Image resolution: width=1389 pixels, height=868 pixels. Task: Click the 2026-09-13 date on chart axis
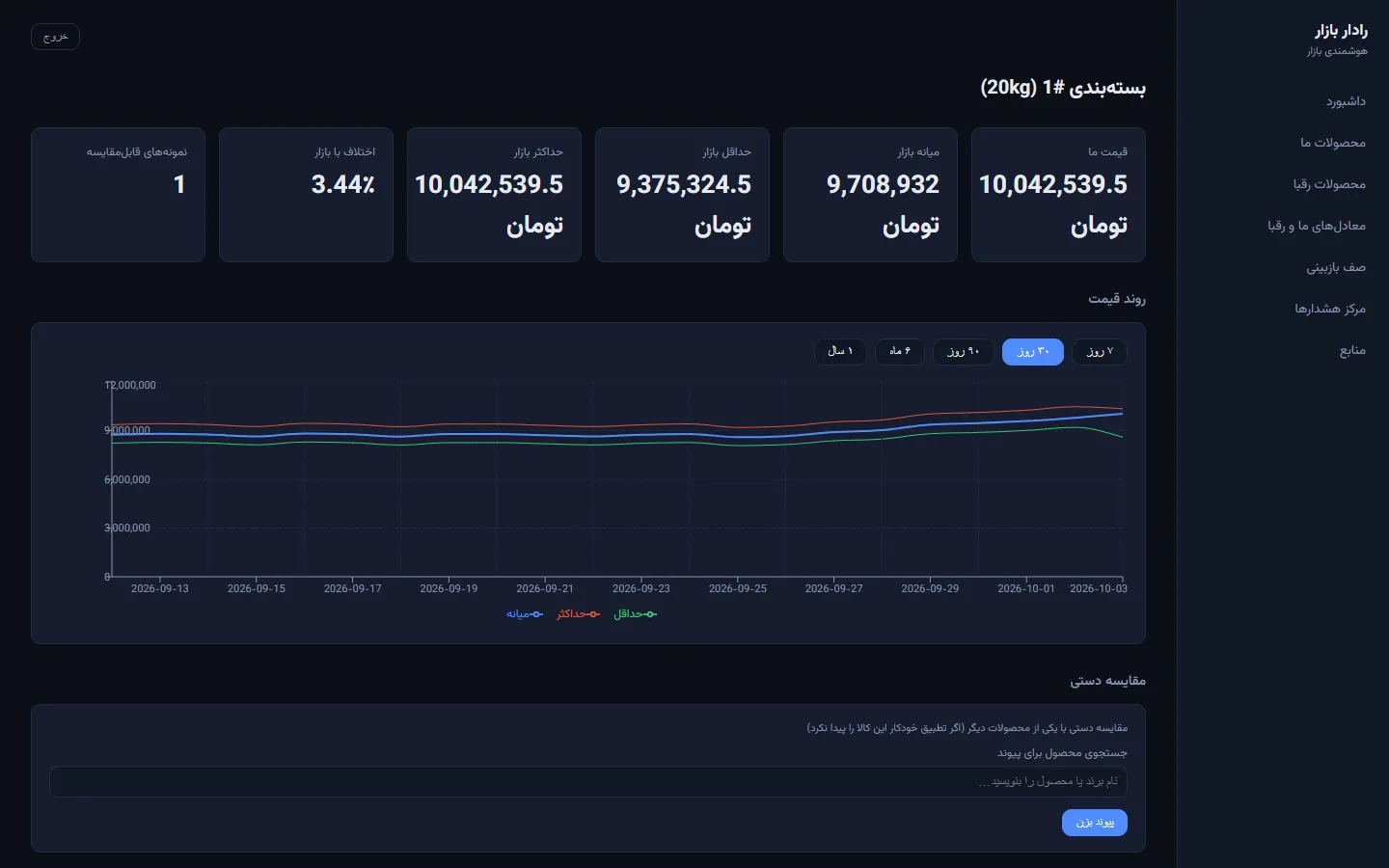160,588
